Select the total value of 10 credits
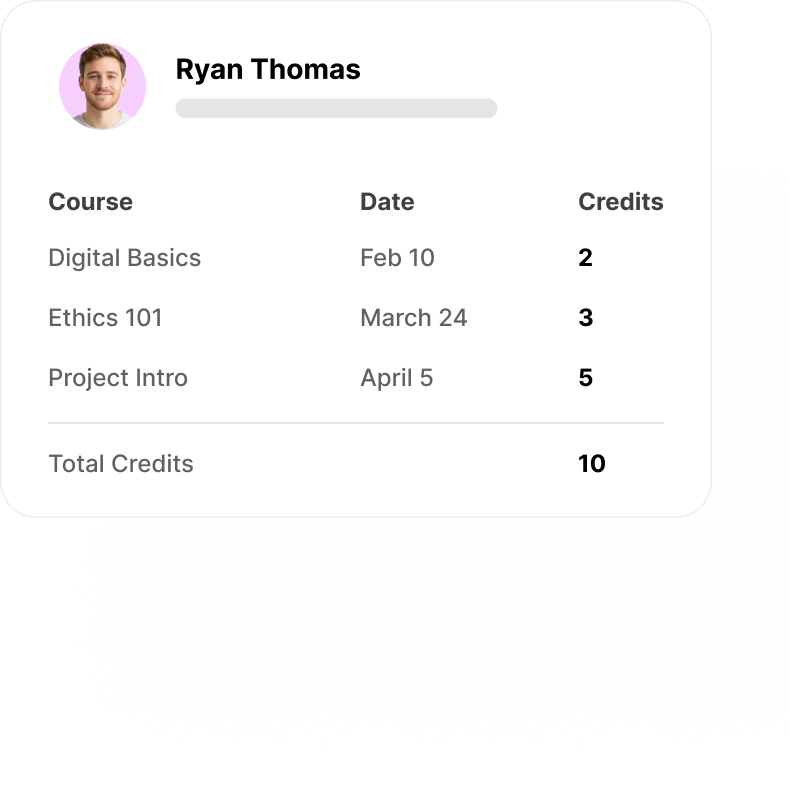 (591, 464)
